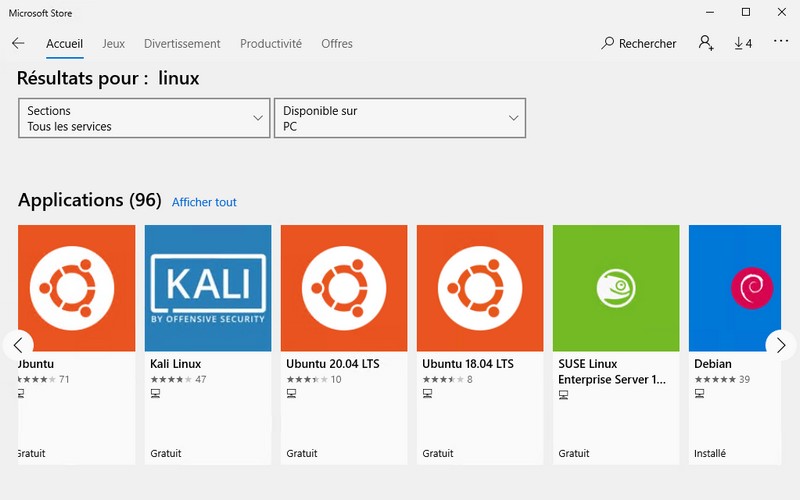Click the SUSE Linux chameleon logo

pyautogui.click(x=615, y=288)
